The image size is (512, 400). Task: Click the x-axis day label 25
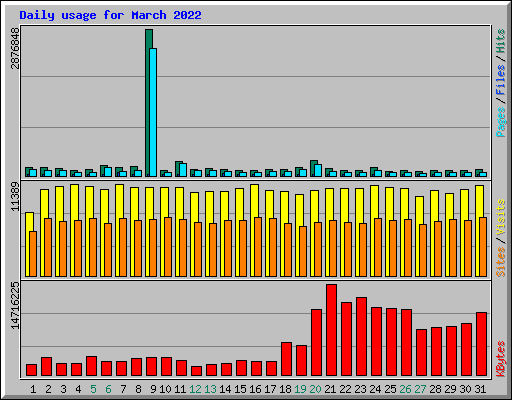[390, 389]
